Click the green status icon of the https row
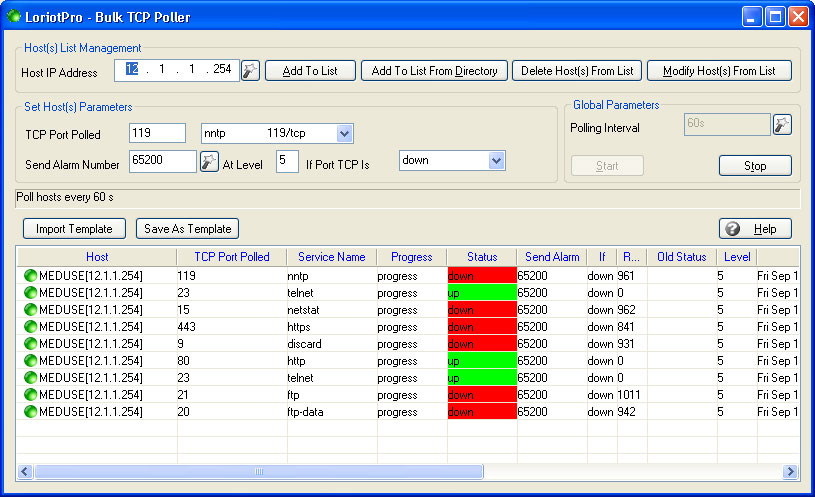Screen dimensions: 815x497 click(x=31, y=326)
